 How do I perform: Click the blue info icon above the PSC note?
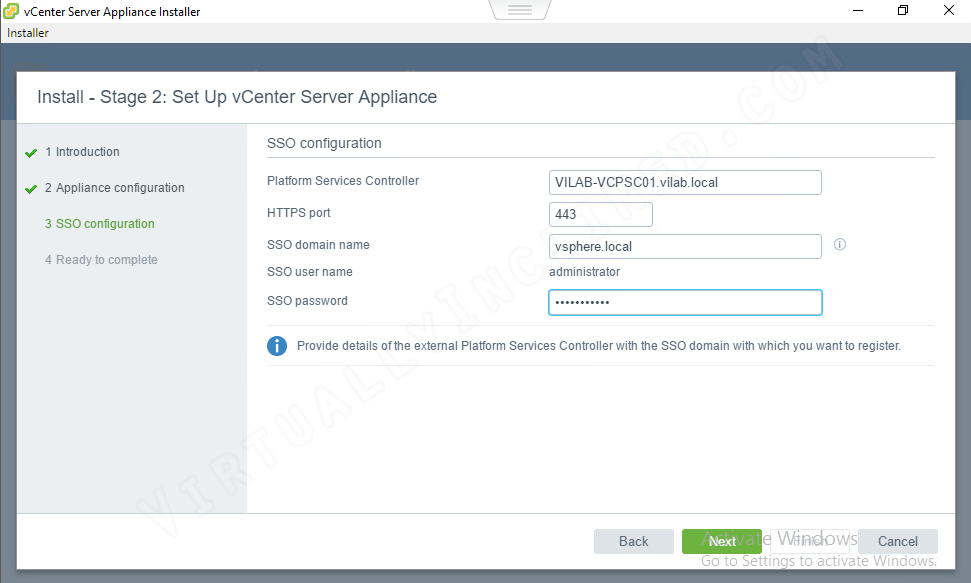pyautogui.click(x=277, y=346)
